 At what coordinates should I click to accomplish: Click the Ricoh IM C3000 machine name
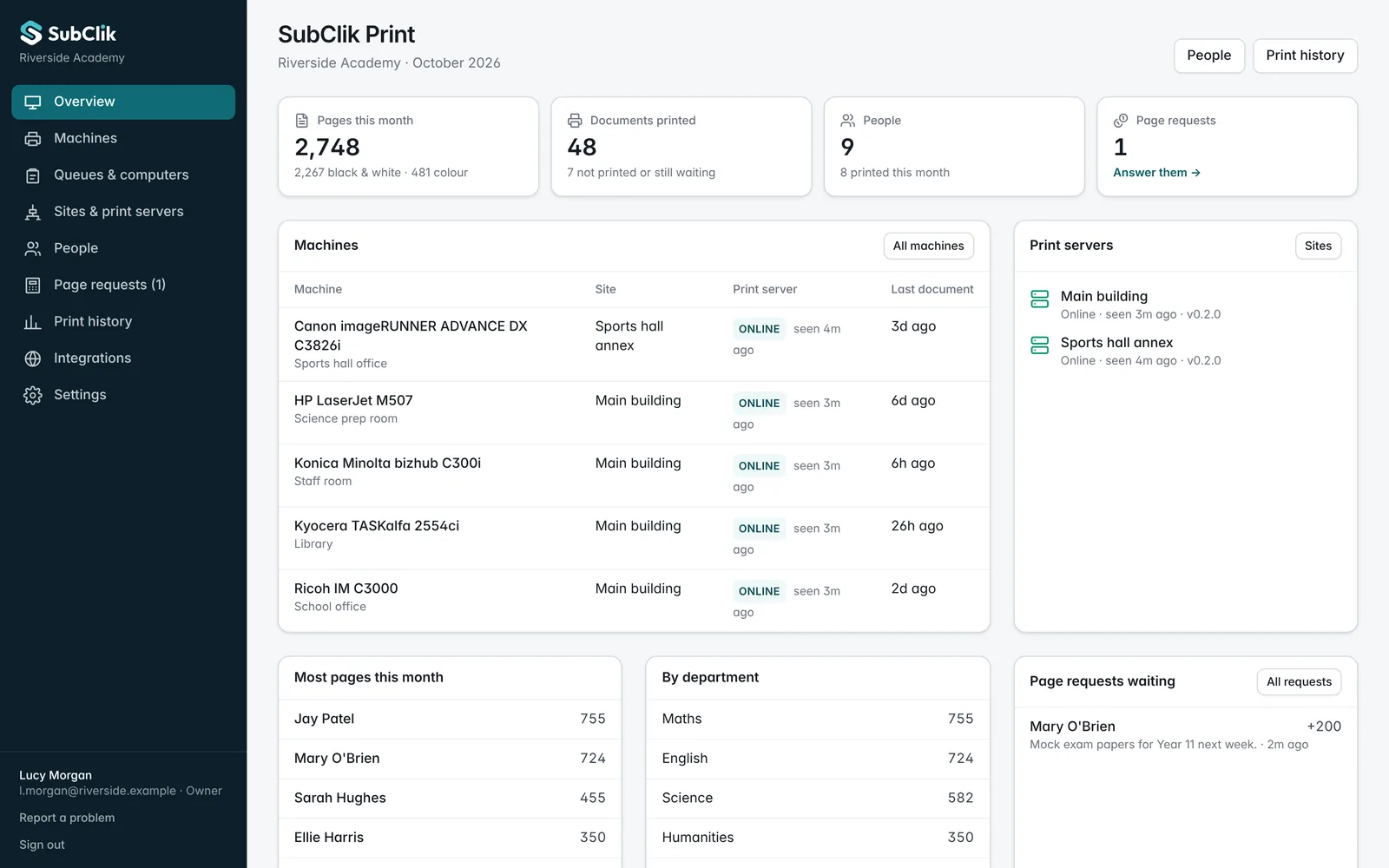pos(346,589)
